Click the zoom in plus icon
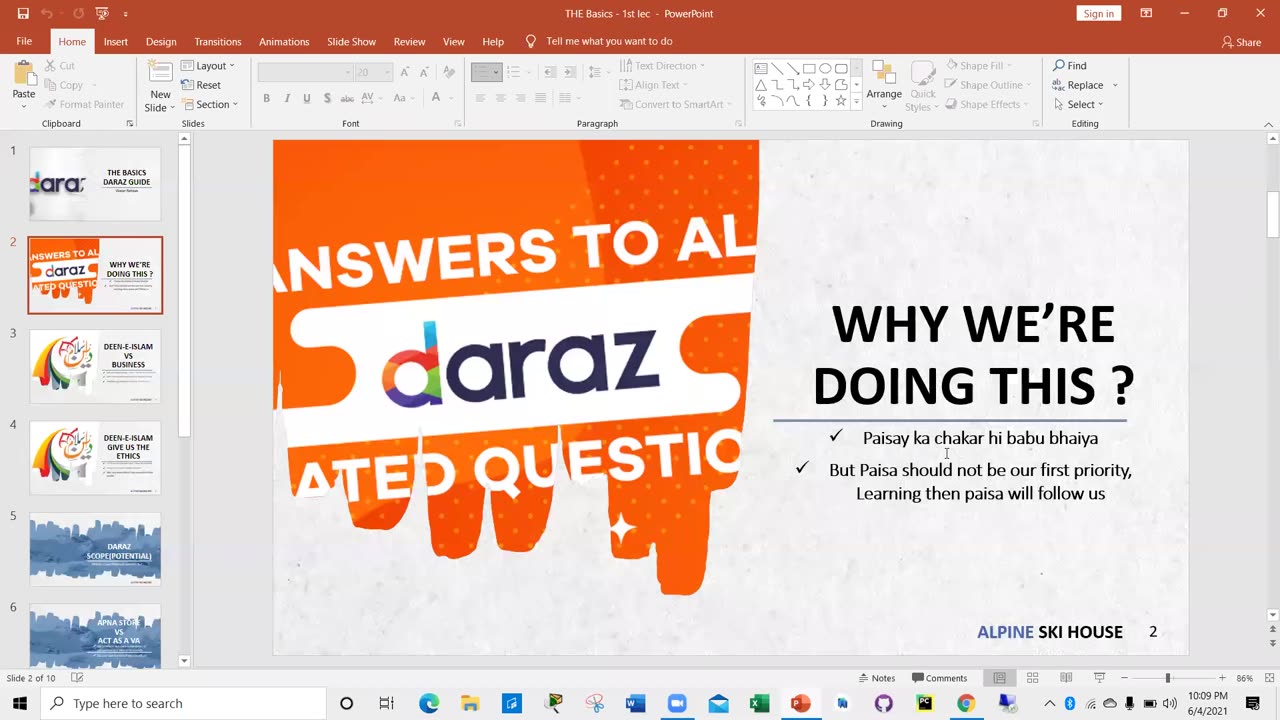1280x720 pixels. tap(1222, 678)
